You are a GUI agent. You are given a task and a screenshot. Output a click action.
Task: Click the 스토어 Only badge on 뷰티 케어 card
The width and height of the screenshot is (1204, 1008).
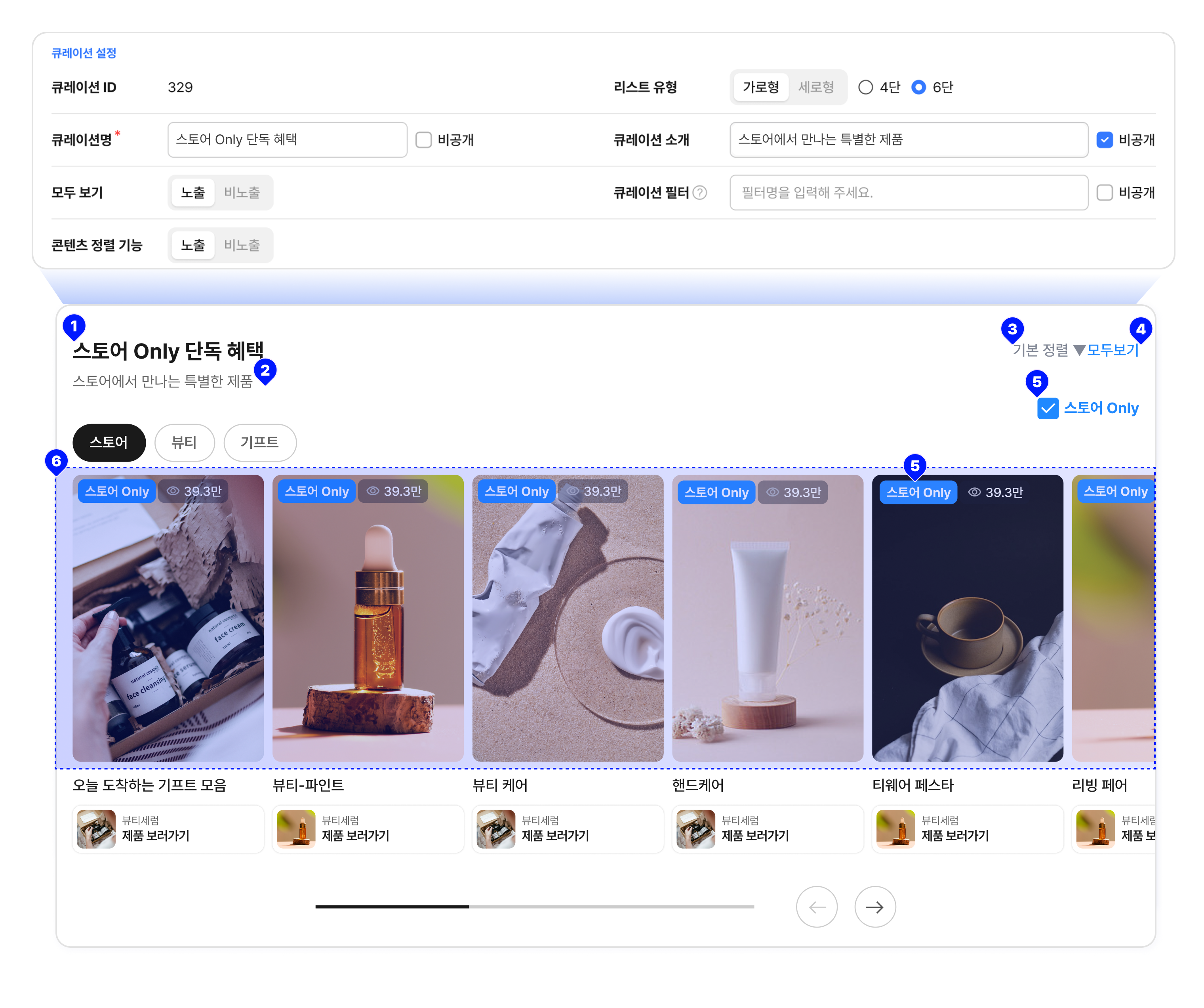pyautogui.click(x=516, y=491)
